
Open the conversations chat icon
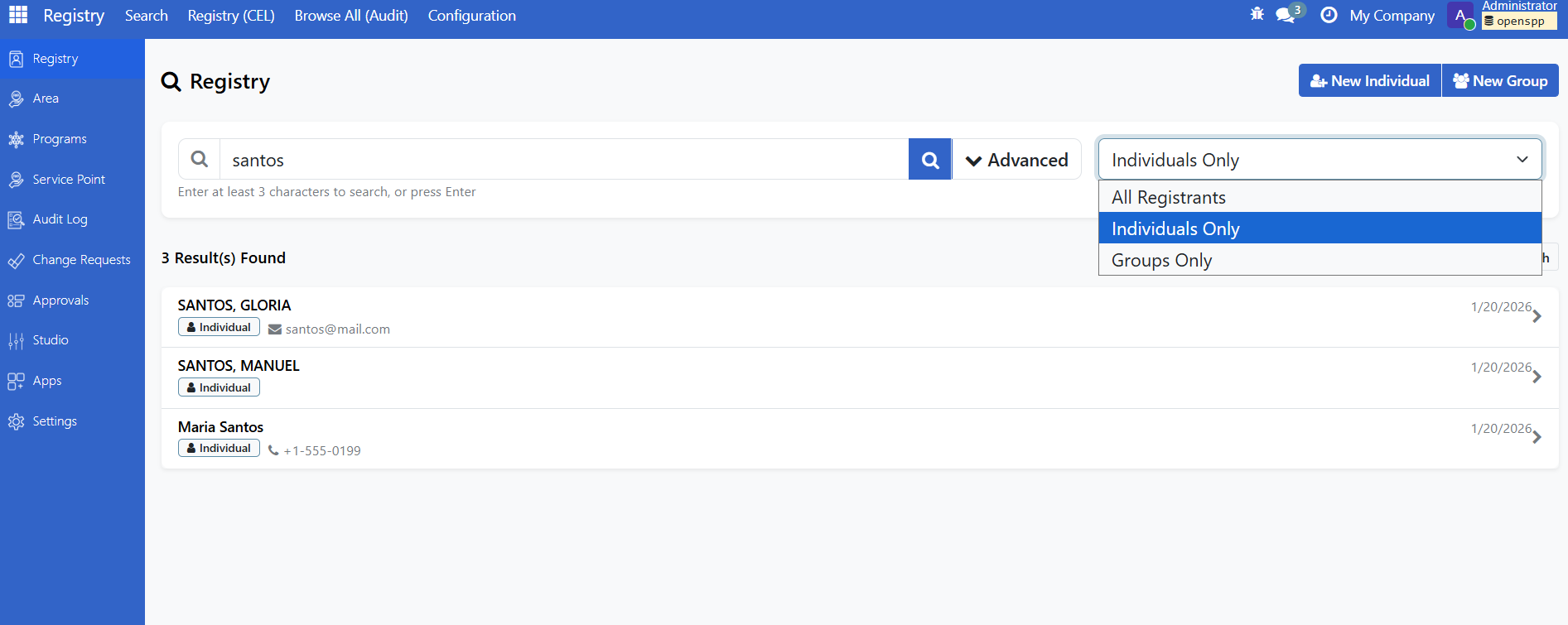pos(1286,15)
